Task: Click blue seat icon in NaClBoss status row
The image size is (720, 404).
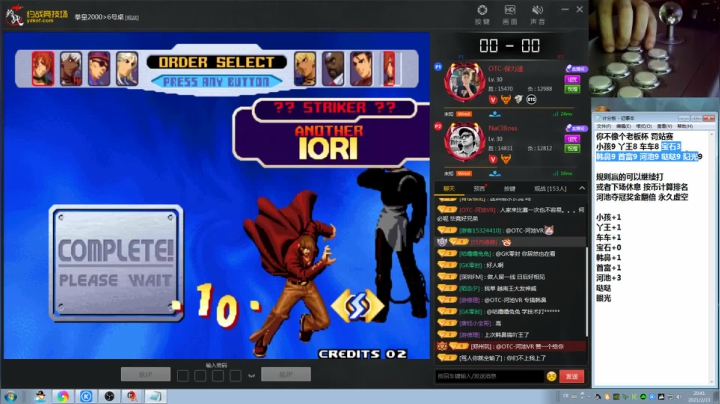Action: (495, 174)
